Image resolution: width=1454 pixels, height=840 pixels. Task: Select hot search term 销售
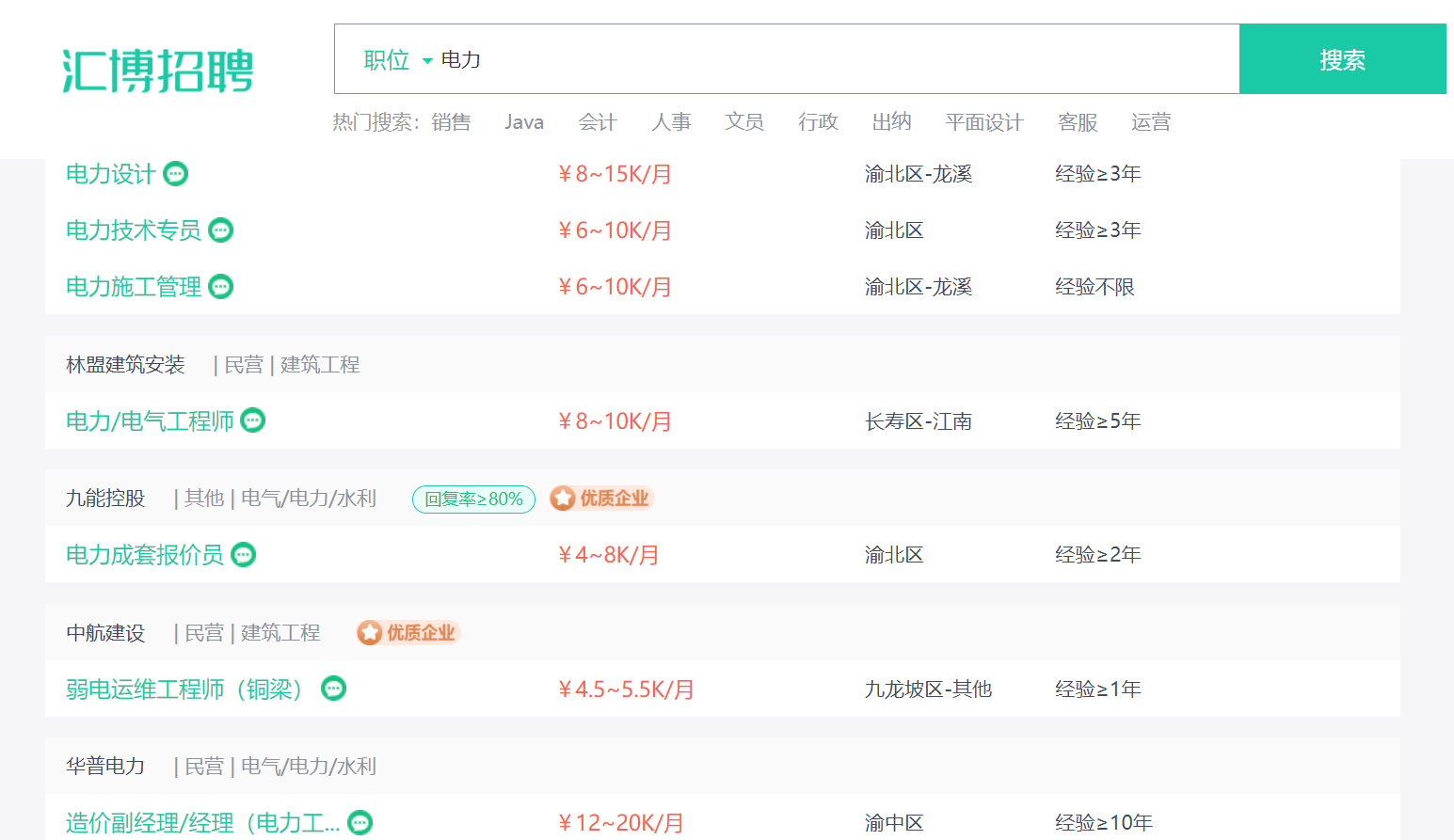[452, 122]
